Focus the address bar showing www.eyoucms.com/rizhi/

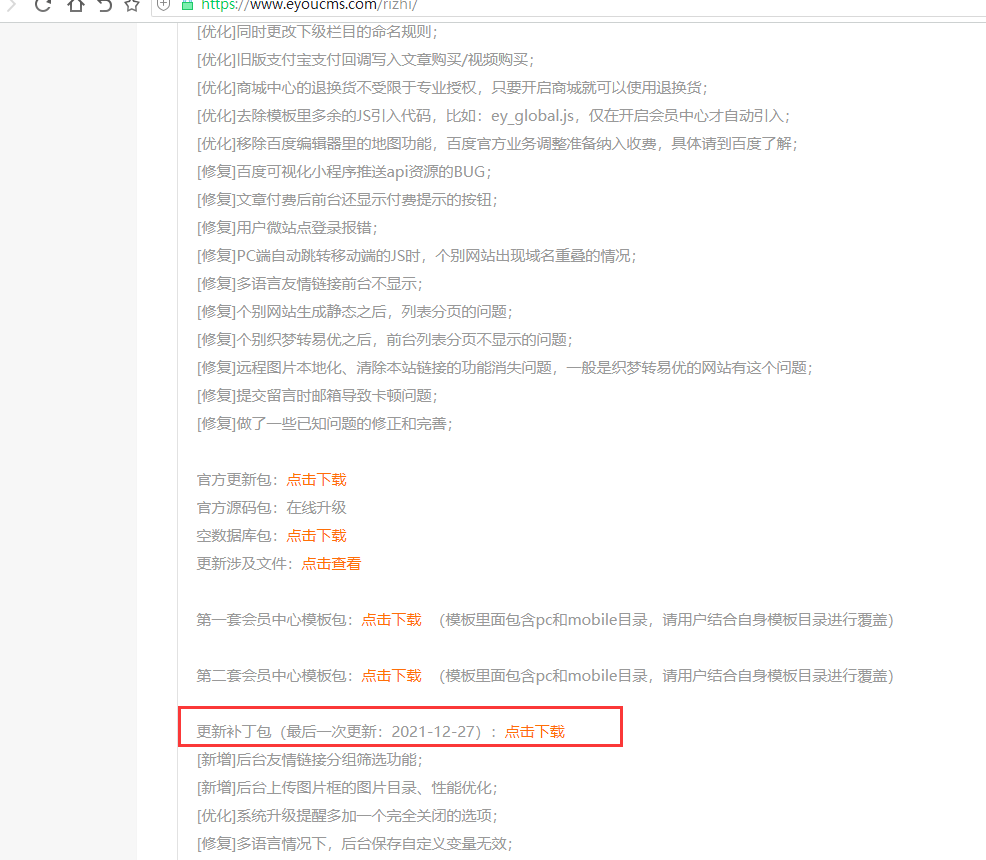(566, 6)
